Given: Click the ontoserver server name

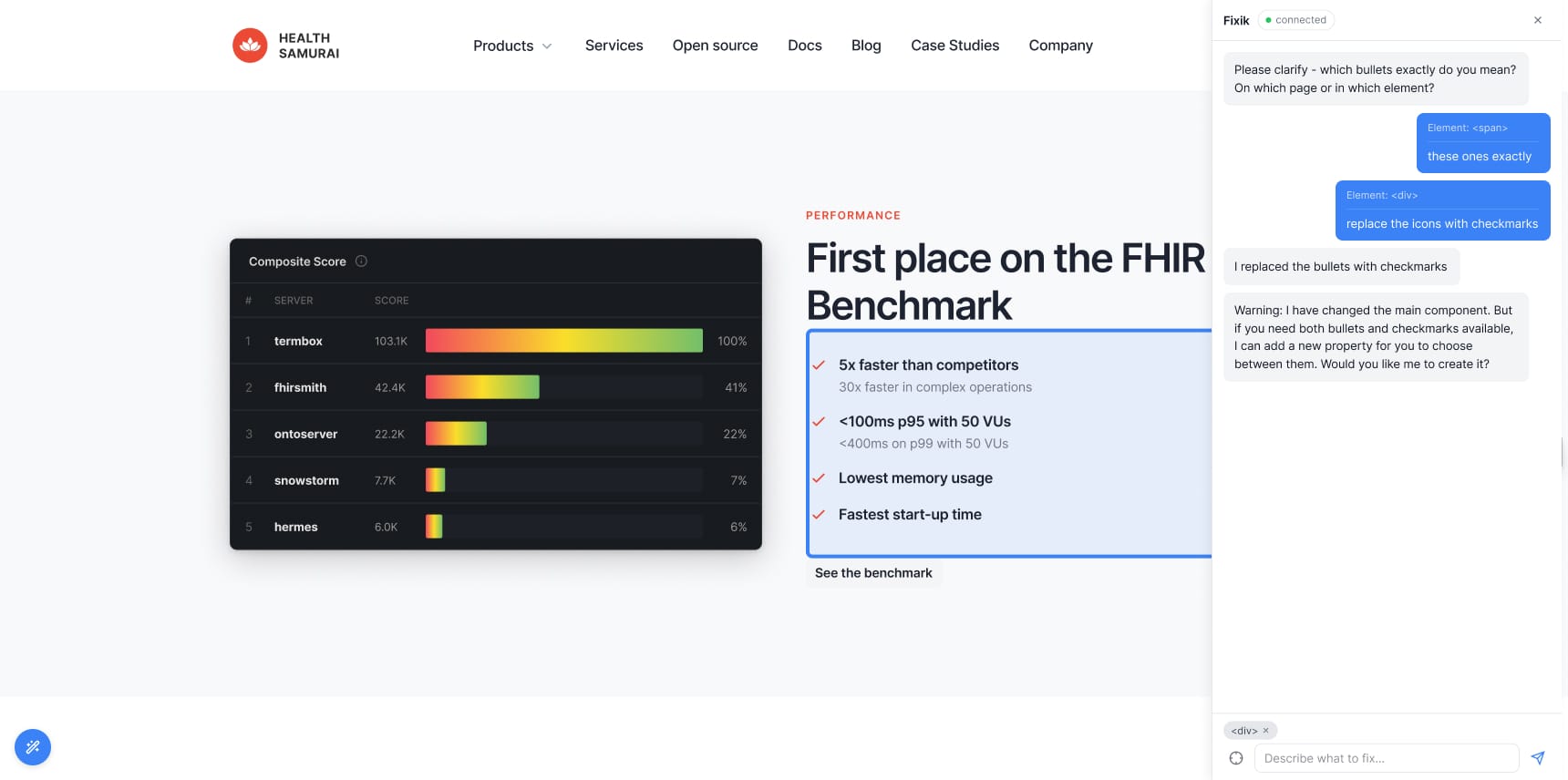Looking at the screenshot, I should [305, 434].
